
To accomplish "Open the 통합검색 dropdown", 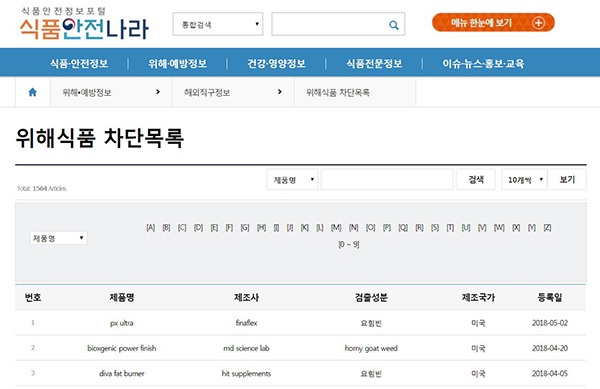I will pos(218,24).
